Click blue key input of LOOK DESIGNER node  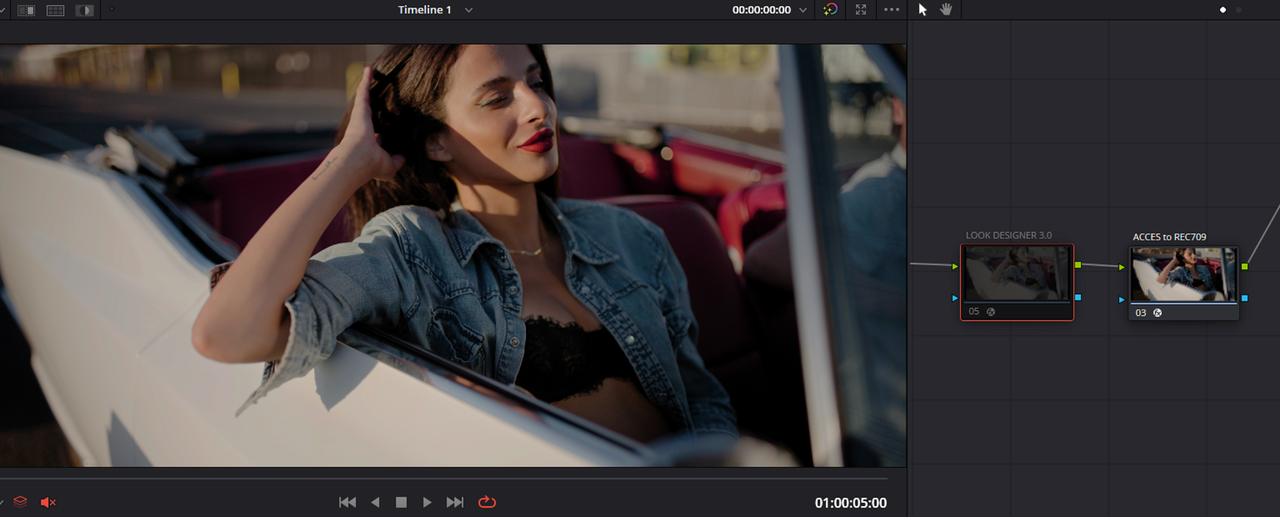click(x=955, y=298)
